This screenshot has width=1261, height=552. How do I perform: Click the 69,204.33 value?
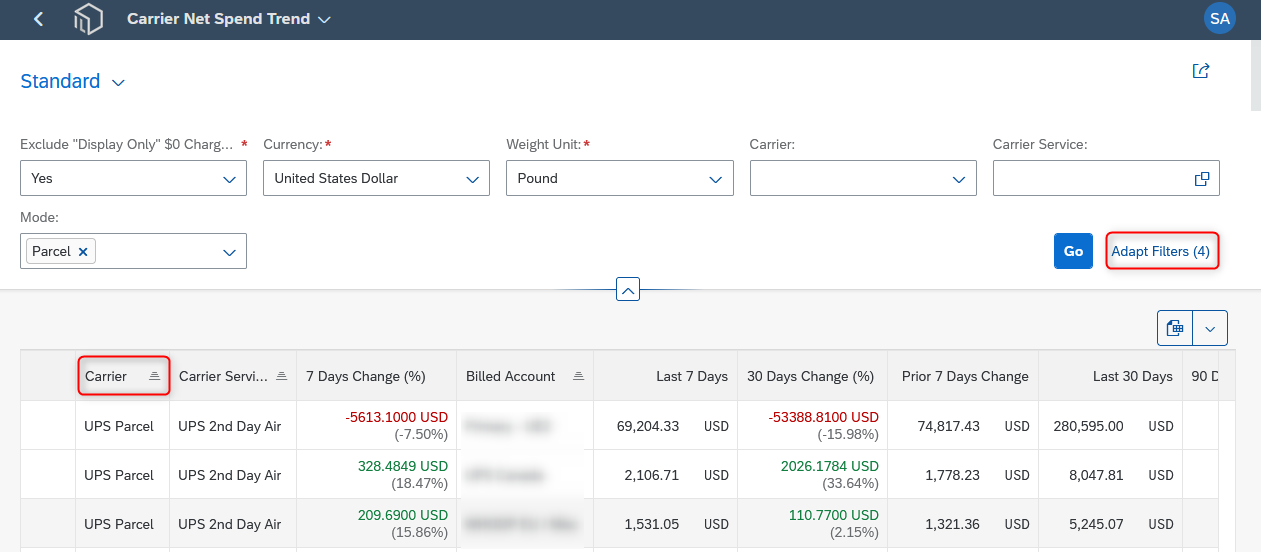point(648,426)
